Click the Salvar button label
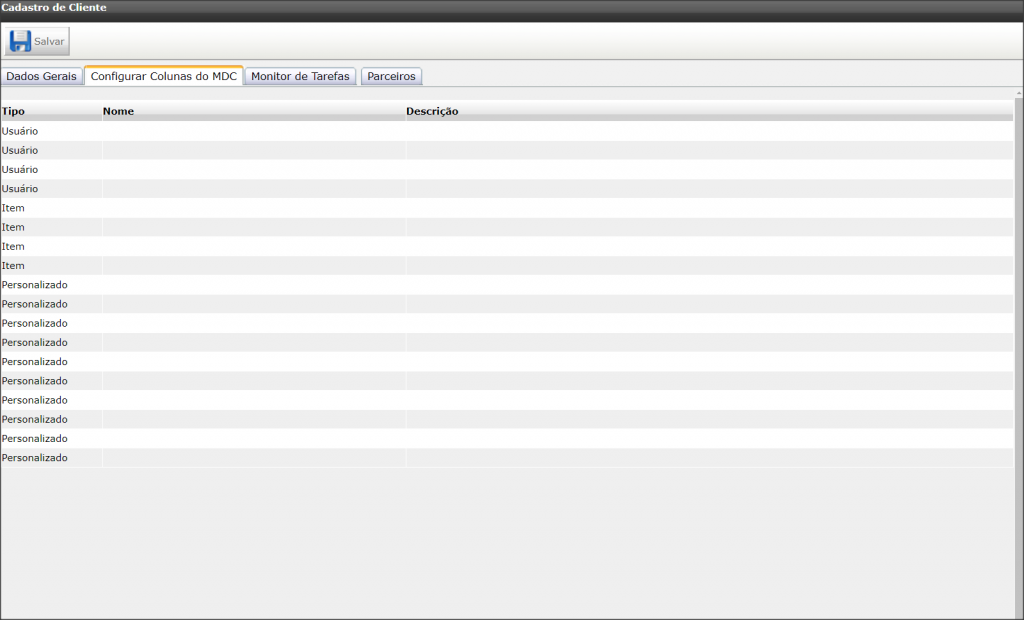This screenshot has height=620, width=1024. click(x=49, y=41)
